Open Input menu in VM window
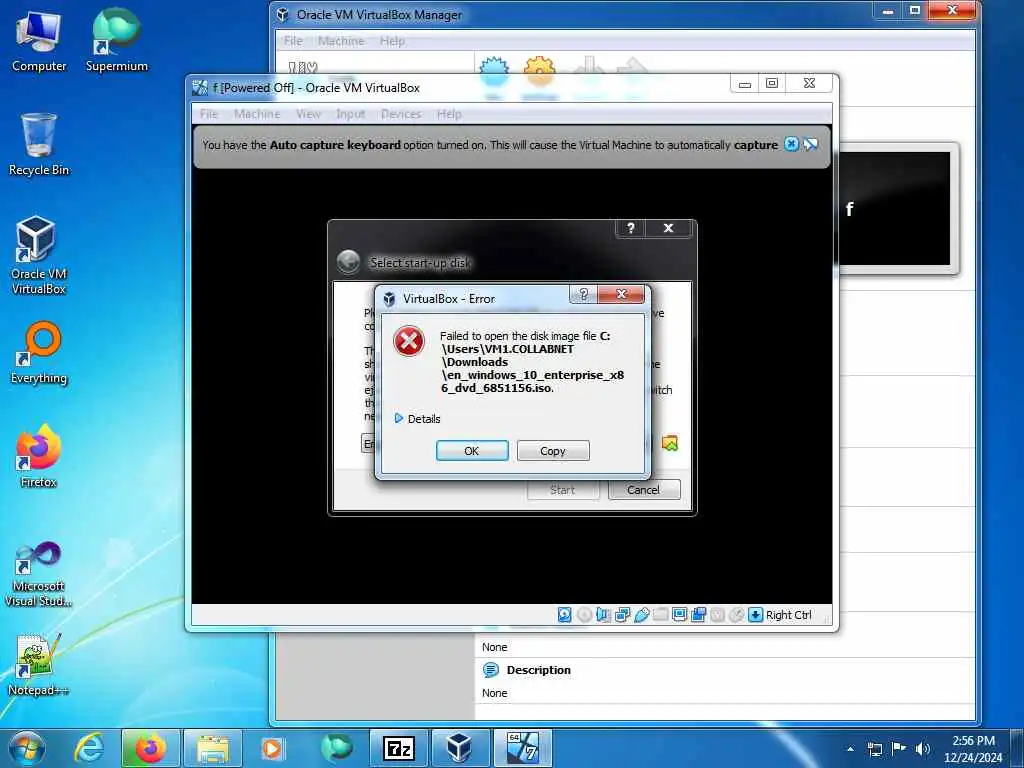This screenshot has height=768, width=1024. pyautogui.click(x=351, y=114)
